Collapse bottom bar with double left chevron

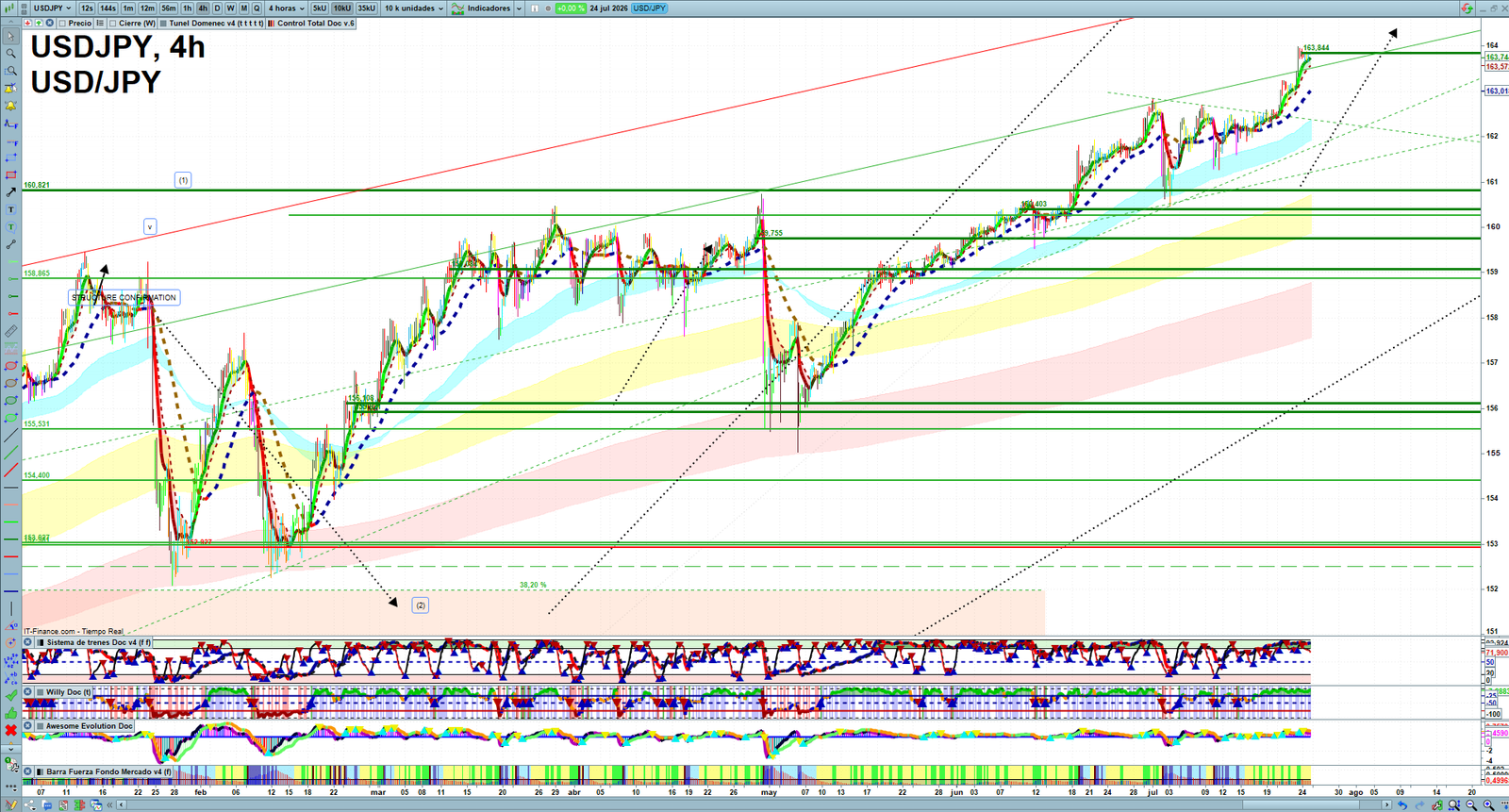pos(111,804)
